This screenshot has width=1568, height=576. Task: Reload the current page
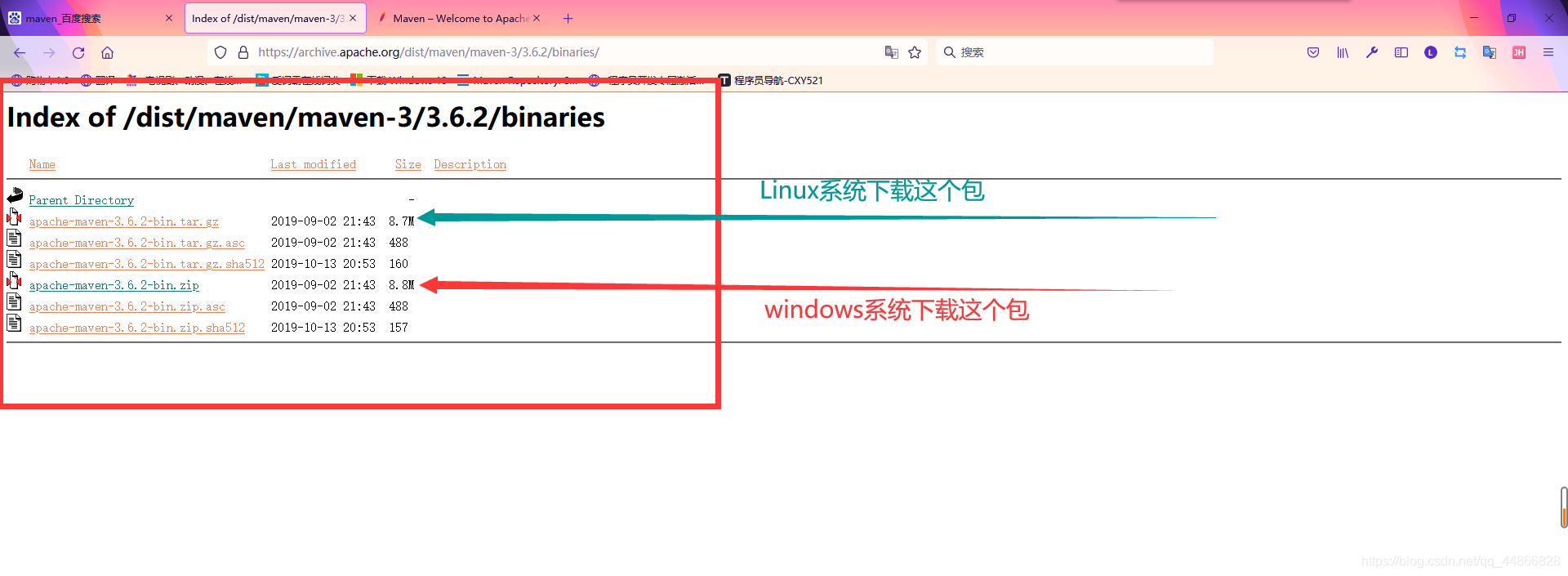coord(78,52)
